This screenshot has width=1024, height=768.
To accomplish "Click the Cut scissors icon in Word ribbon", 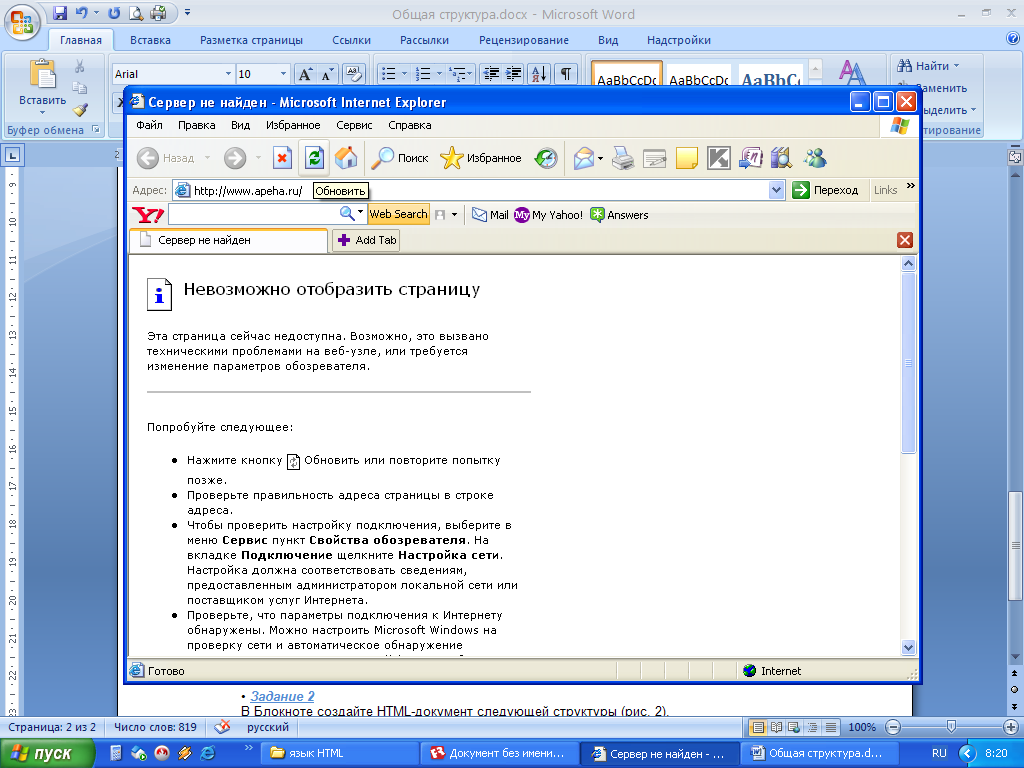I will click(80, 66).
